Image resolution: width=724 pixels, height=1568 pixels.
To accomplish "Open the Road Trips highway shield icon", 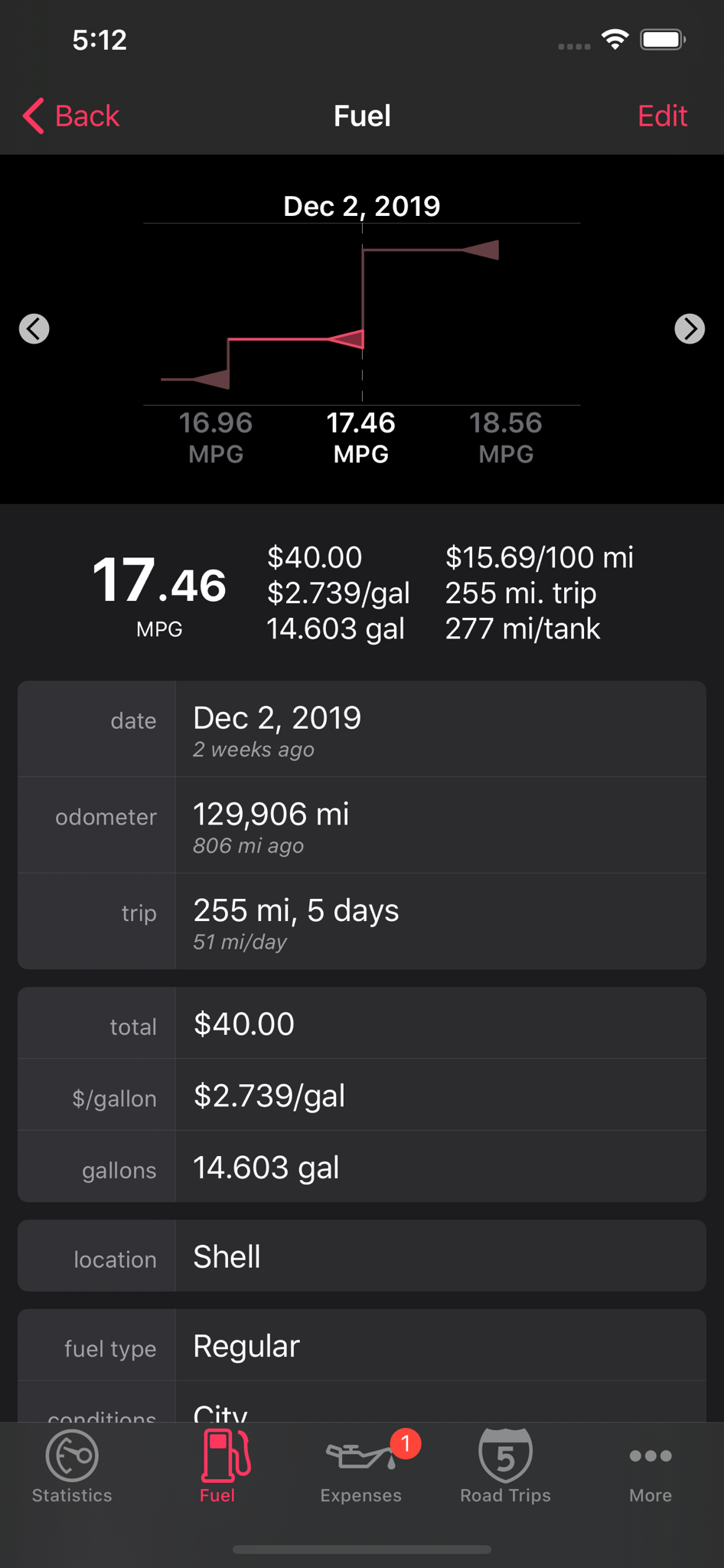I will pyautogui.click(x=505, y=1454).
